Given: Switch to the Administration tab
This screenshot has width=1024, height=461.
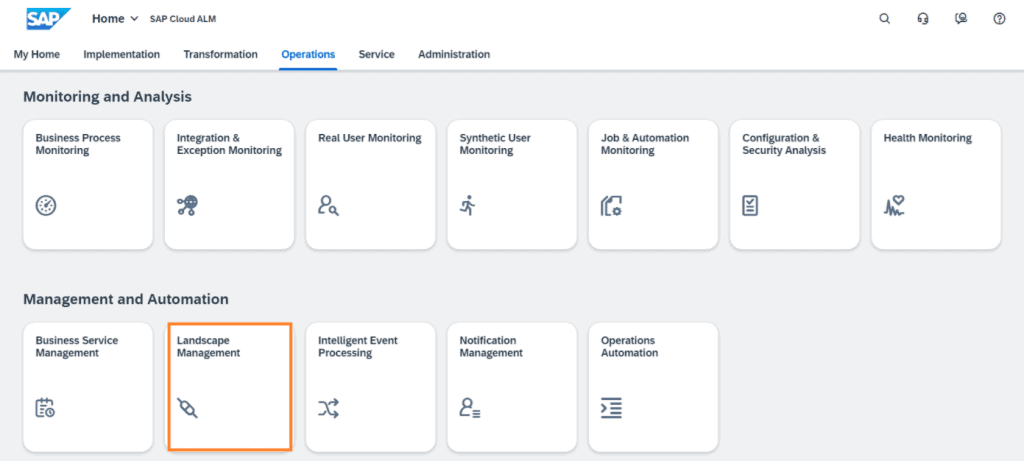Looking at the screenshot, I should coord(454,54).
